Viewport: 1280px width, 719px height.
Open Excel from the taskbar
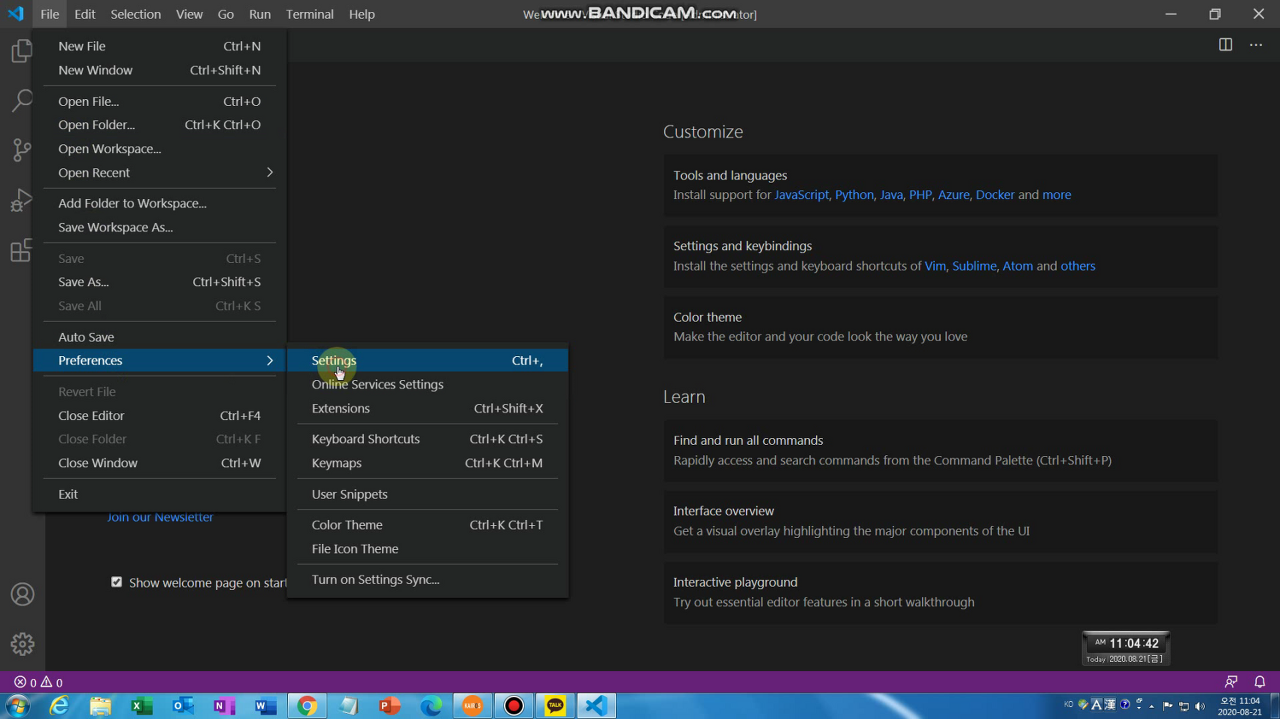141,706
